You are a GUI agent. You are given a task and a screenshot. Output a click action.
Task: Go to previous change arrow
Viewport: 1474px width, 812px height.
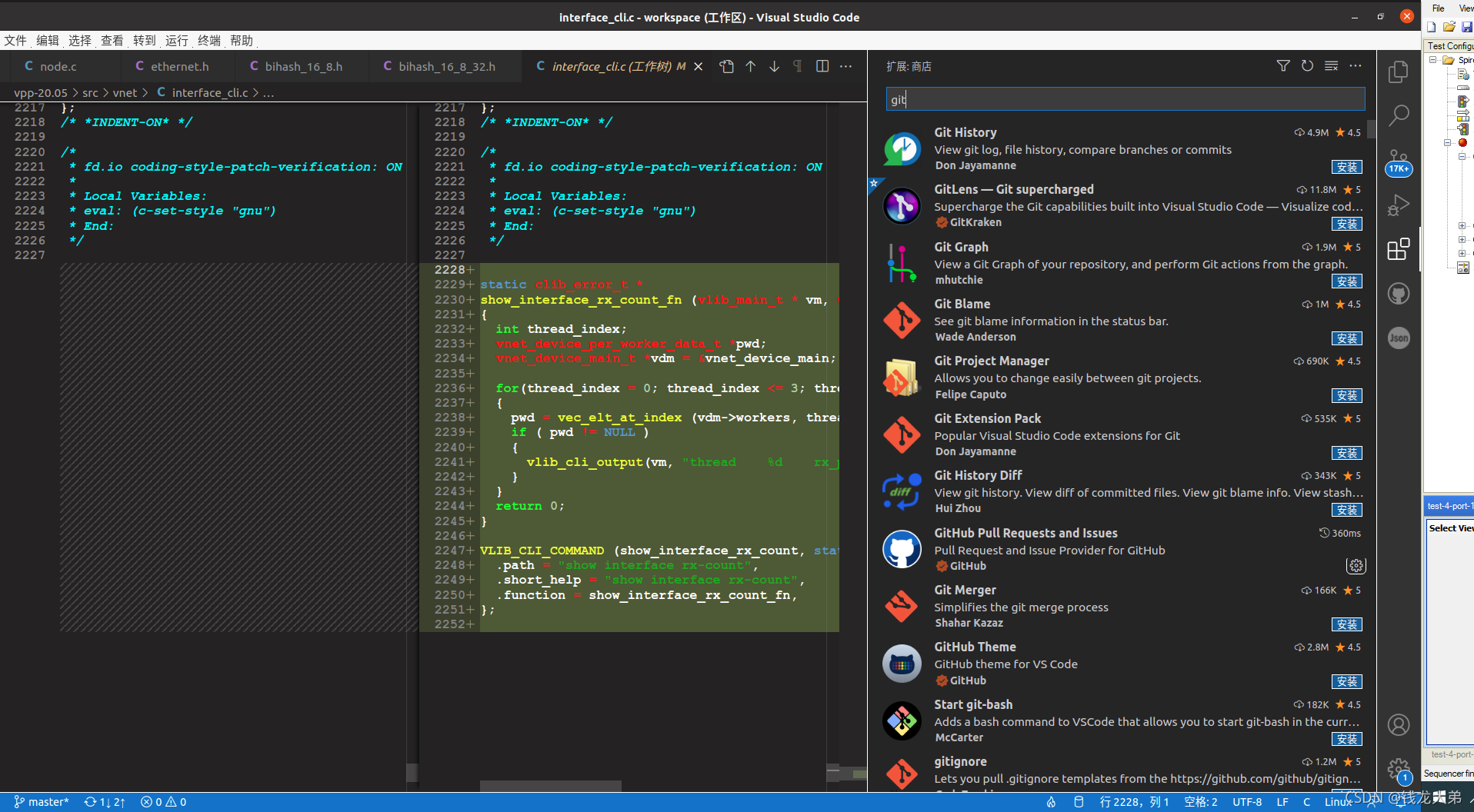[751, 67]
